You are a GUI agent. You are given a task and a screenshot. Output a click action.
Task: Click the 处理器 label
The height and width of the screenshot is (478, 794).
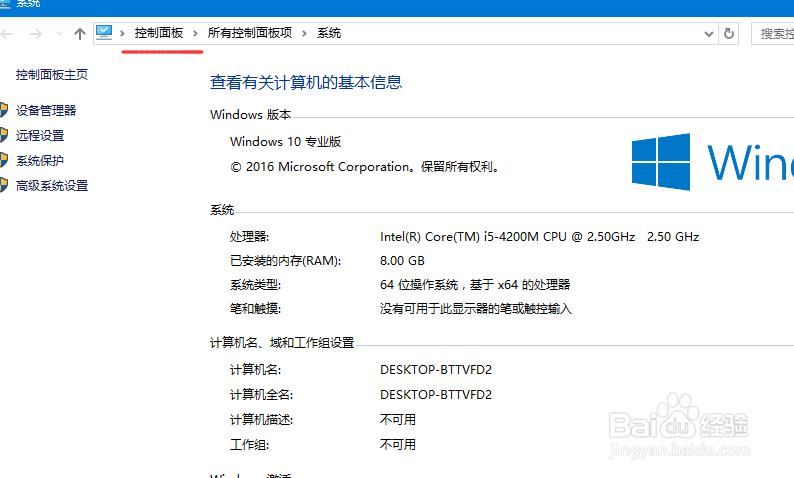coord(250,236)
